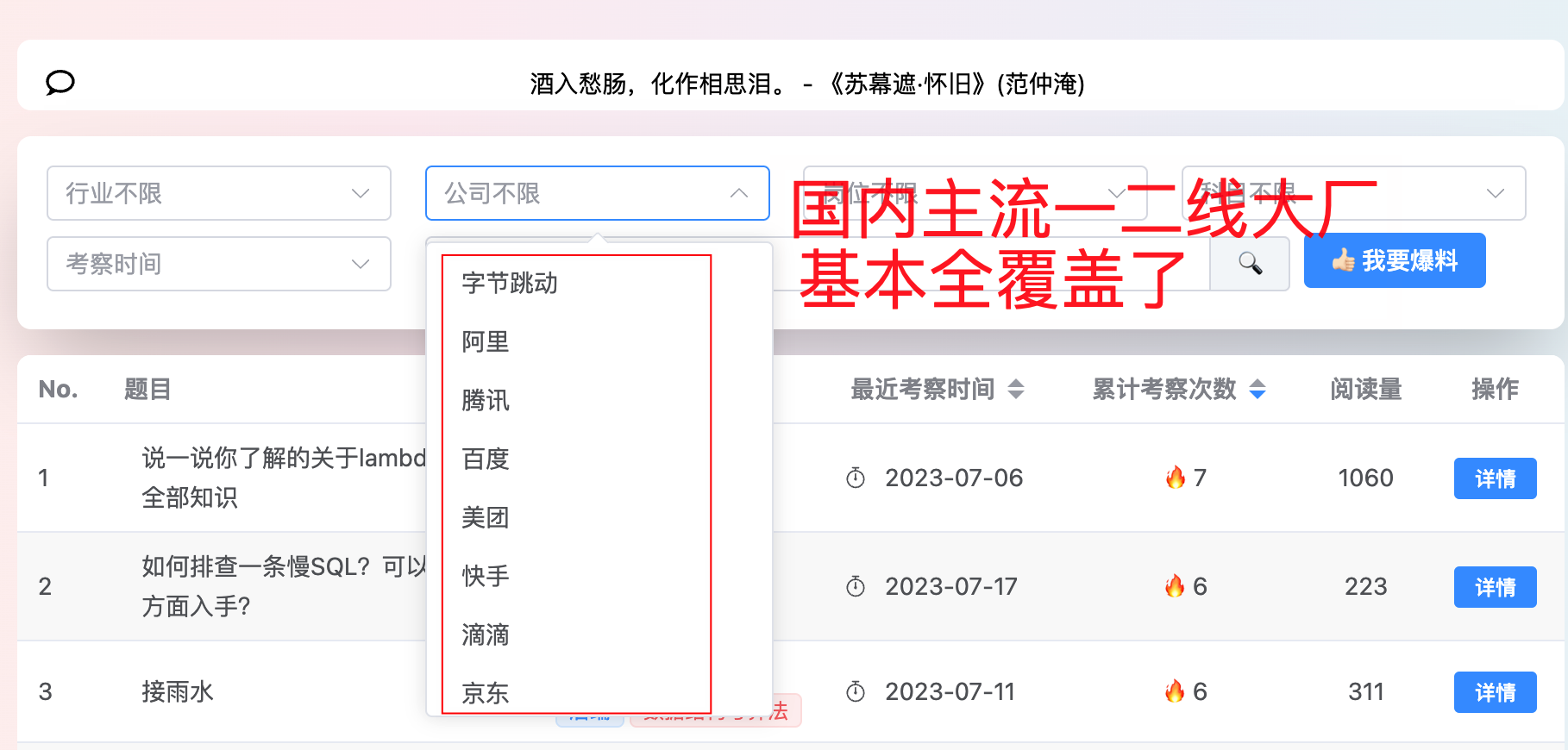This screenshot has width=1568, height=750.
Task: Click the clock icon beside 2023-07-11
Action: 856,691
